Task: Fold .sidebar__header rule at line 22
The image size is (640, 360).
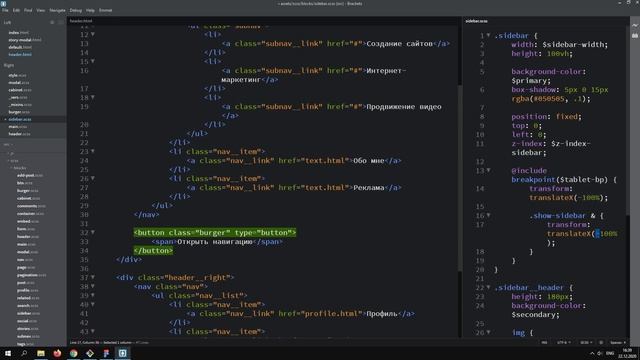Action: pos(488,287)
